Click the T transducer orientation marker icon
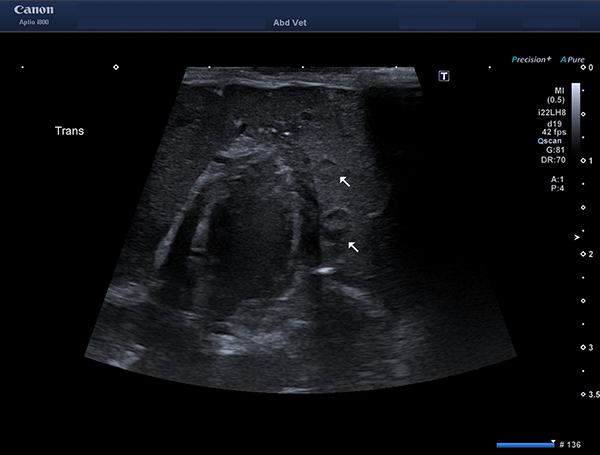Screen dimensions: 600x455 [x=444, y=76]
